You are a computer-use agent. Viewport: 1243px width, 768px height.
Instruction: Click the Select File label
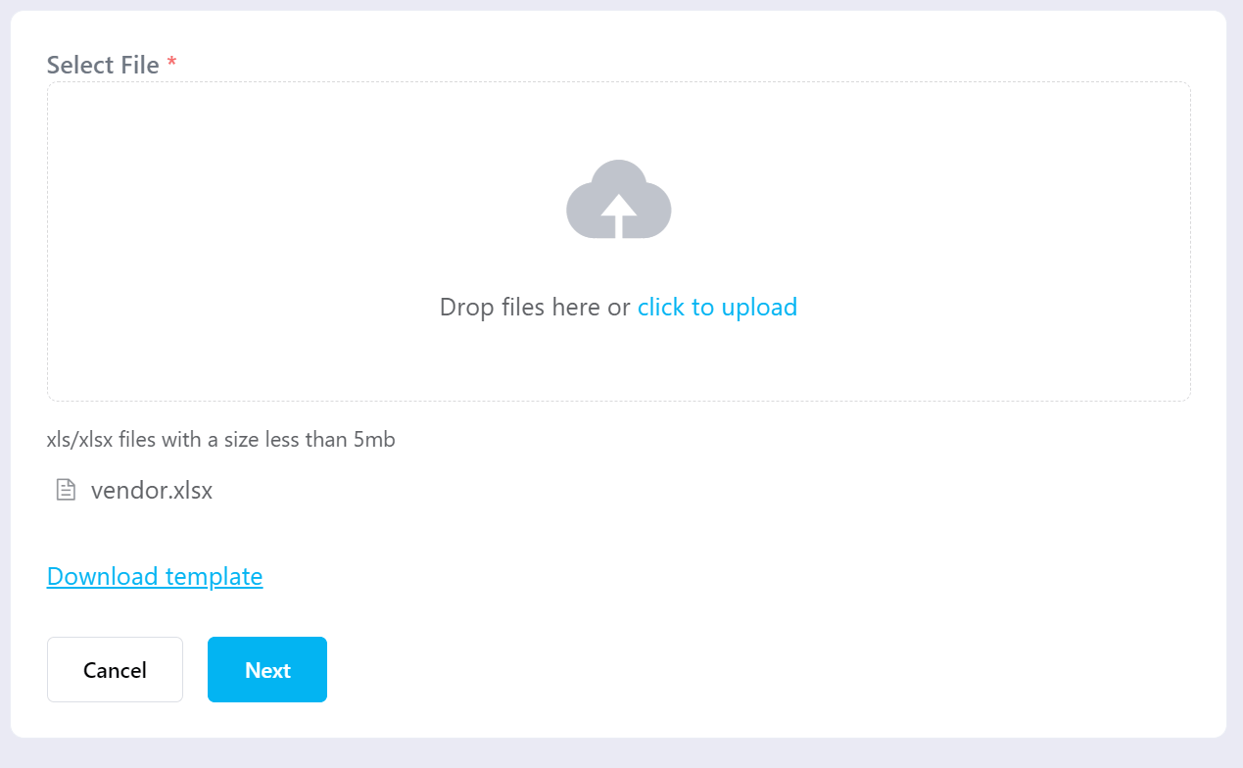pos(103,65)
